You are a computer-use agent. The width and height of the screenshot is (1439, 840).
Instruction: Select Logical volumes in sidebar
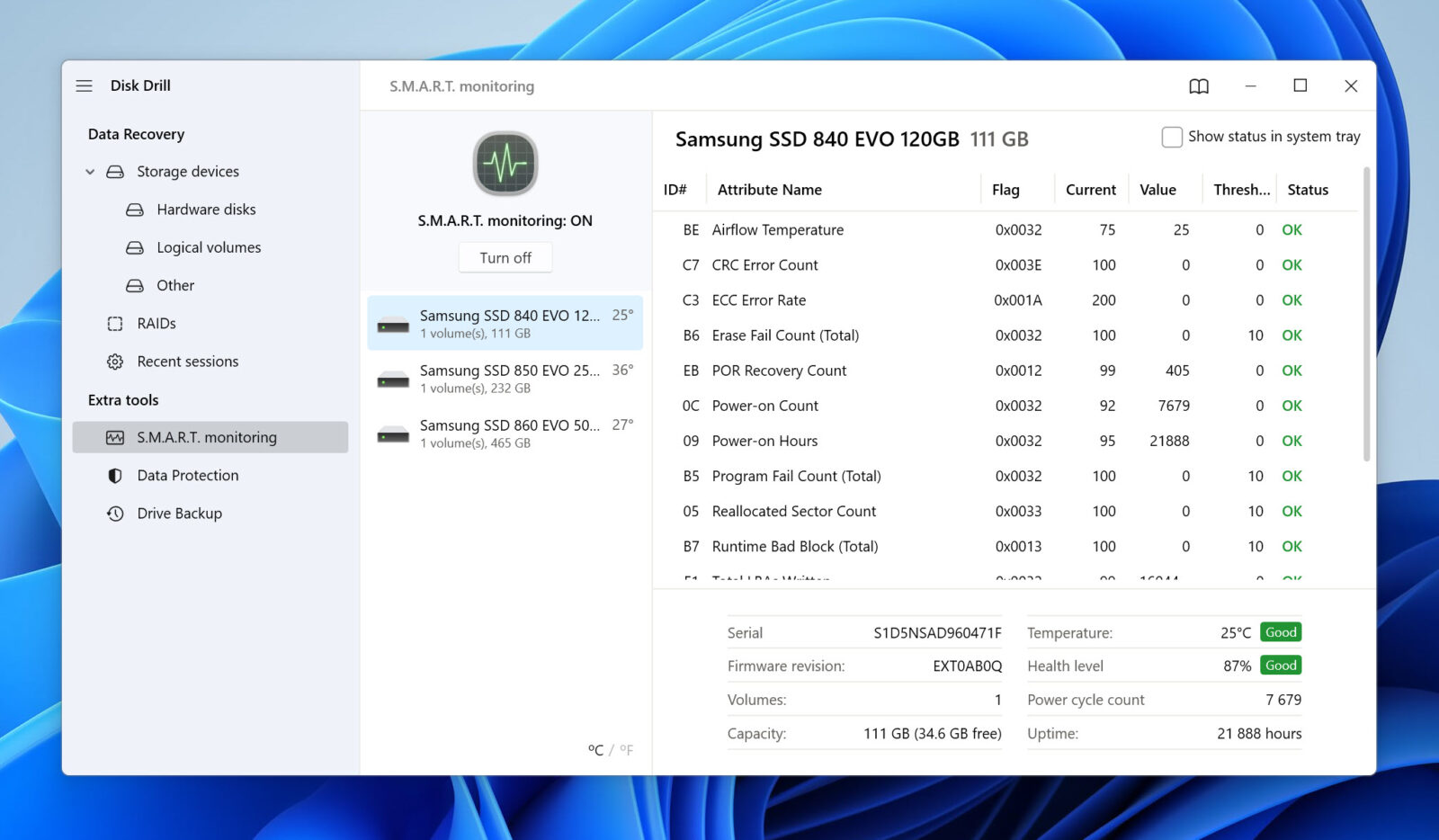coord(208,247)
